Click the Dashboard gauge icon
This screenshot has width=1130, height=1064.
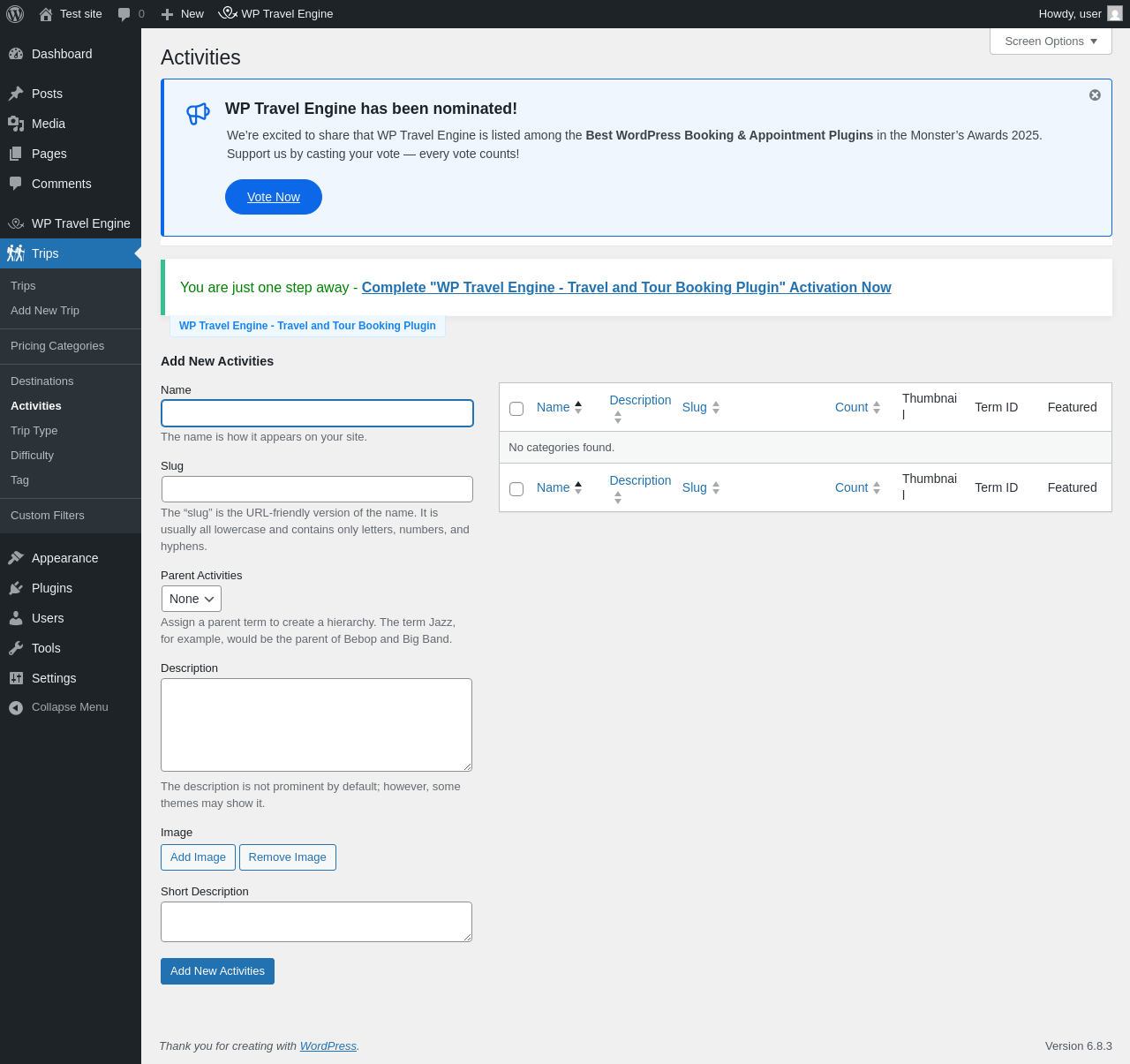tap(16, 54)
